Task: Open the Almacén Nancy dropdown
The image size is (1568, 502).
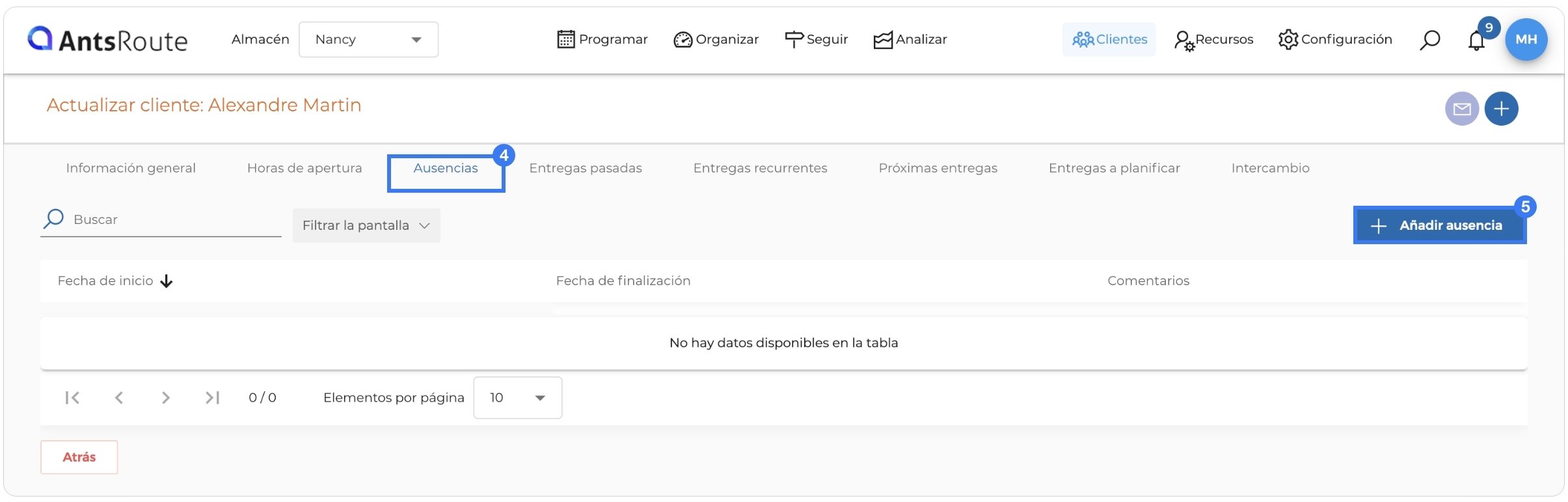Action: point(368,40)
